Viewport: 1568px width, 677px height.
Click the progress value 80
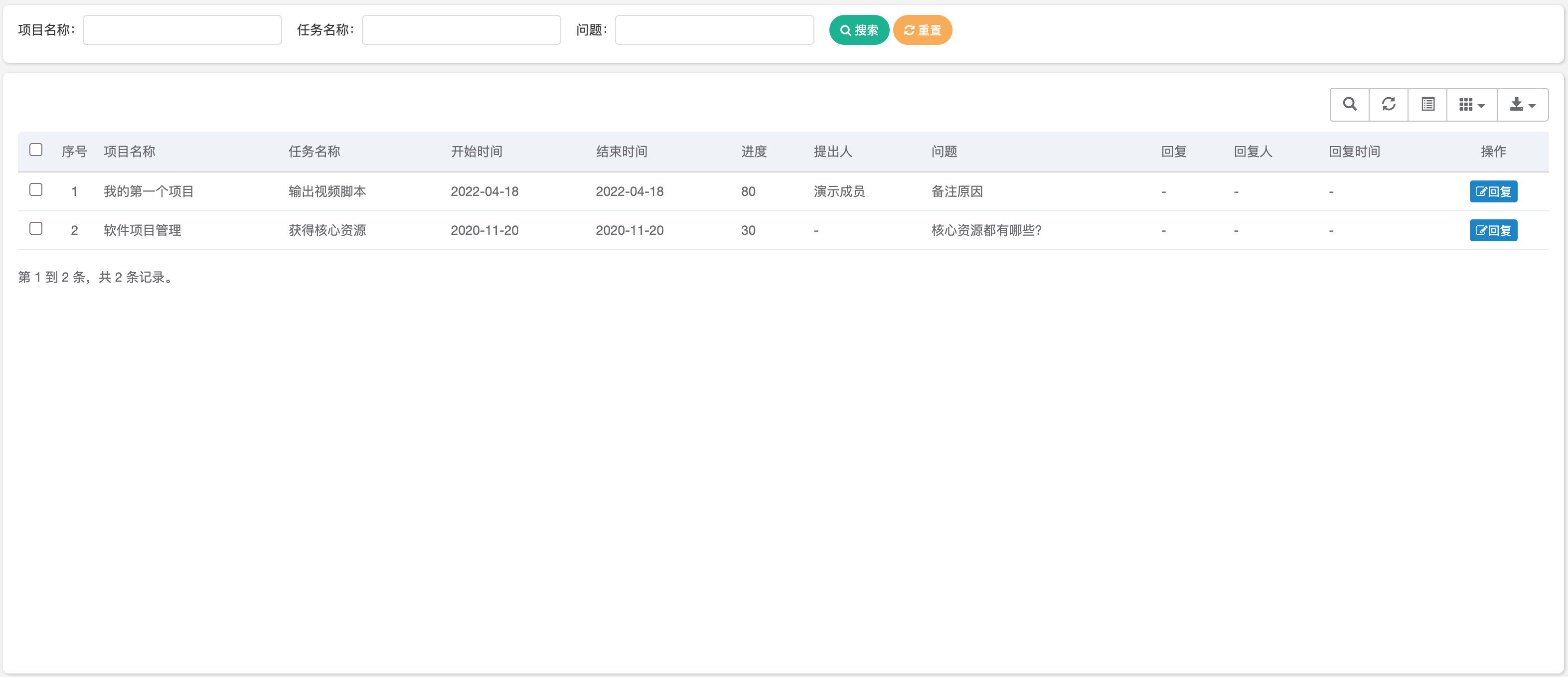[x=748, y=191]
